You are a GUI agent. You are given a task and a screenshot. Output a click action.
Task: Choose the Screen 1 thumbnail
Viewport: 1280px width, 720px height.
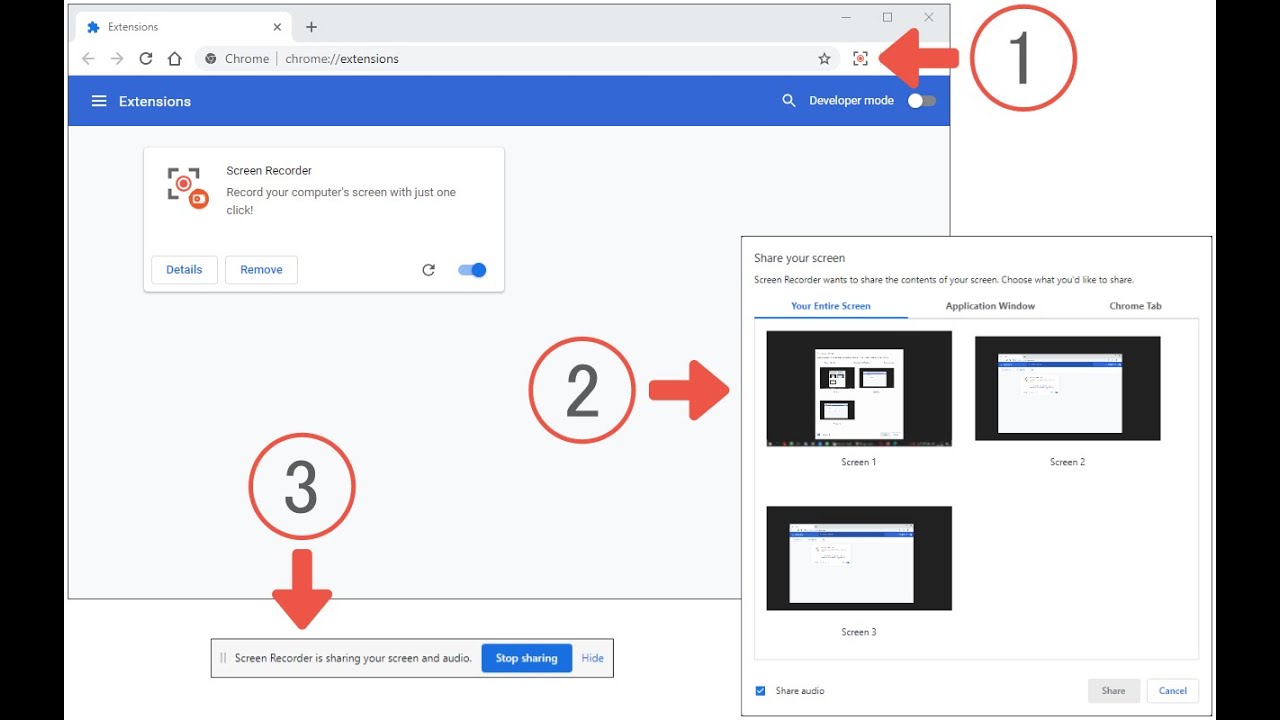pos(859,388)
